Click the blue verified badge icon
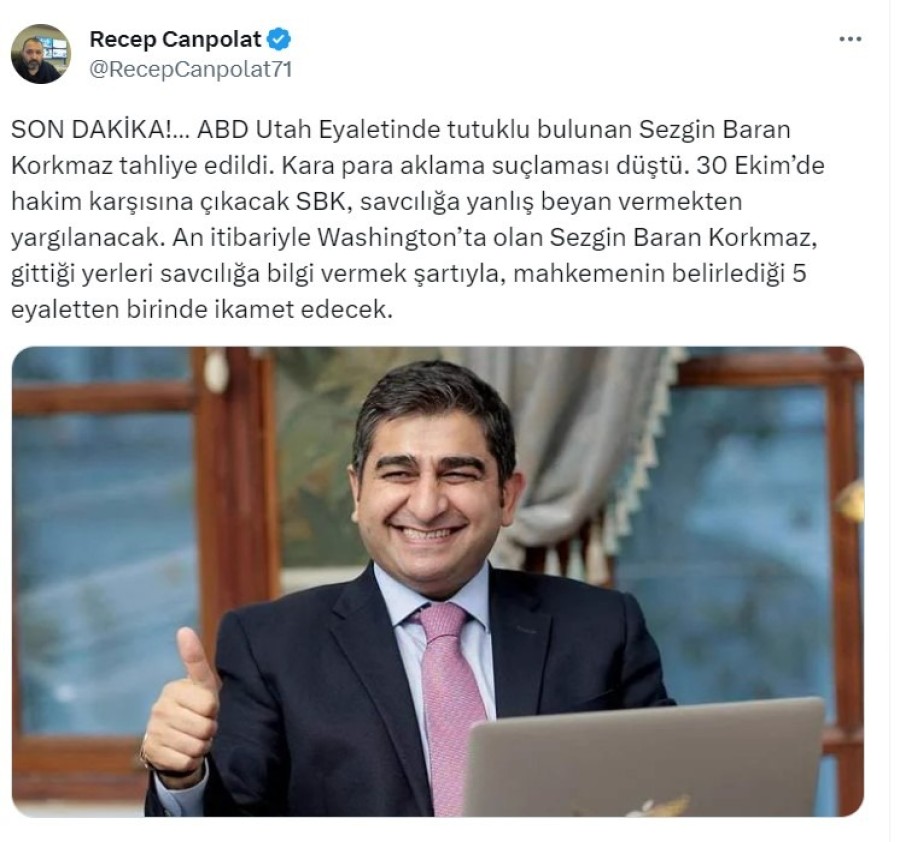Viewport: 900px width, 842px height. [279, 39]
